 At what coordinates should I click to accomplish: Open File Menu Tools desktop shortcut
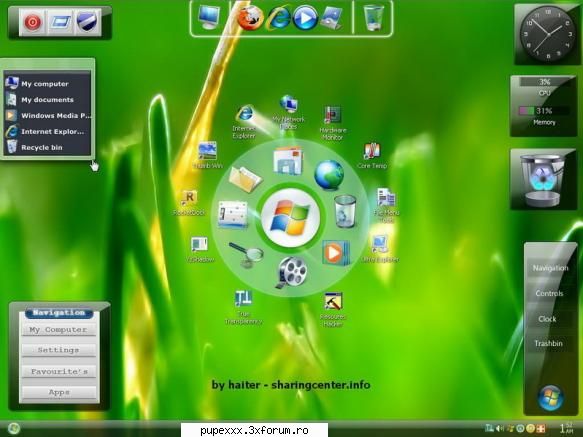pos(386,206)
